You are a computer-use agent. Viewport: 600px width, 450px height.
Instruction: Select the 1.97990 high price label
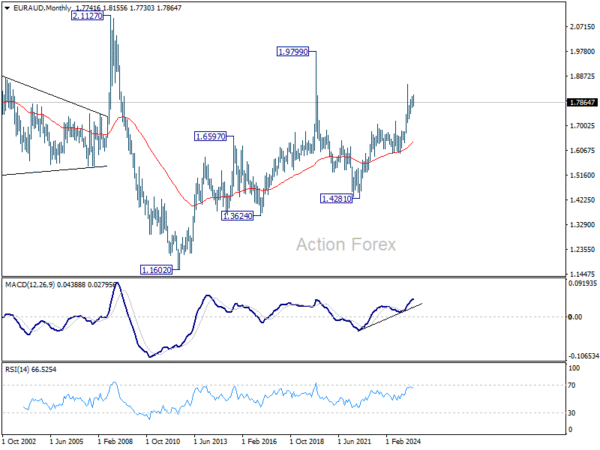tap(293, 52)
